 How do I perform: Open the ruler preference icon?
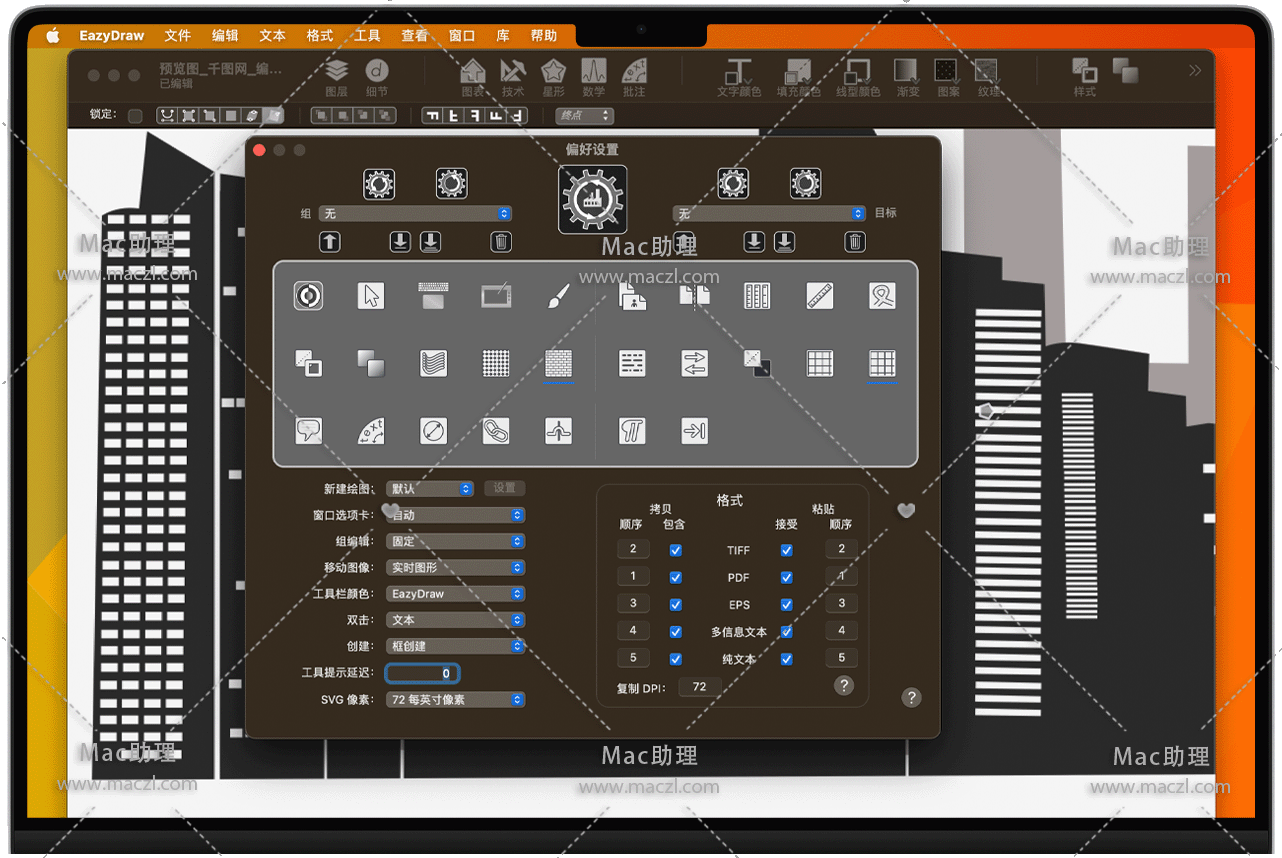coord(820,296)
